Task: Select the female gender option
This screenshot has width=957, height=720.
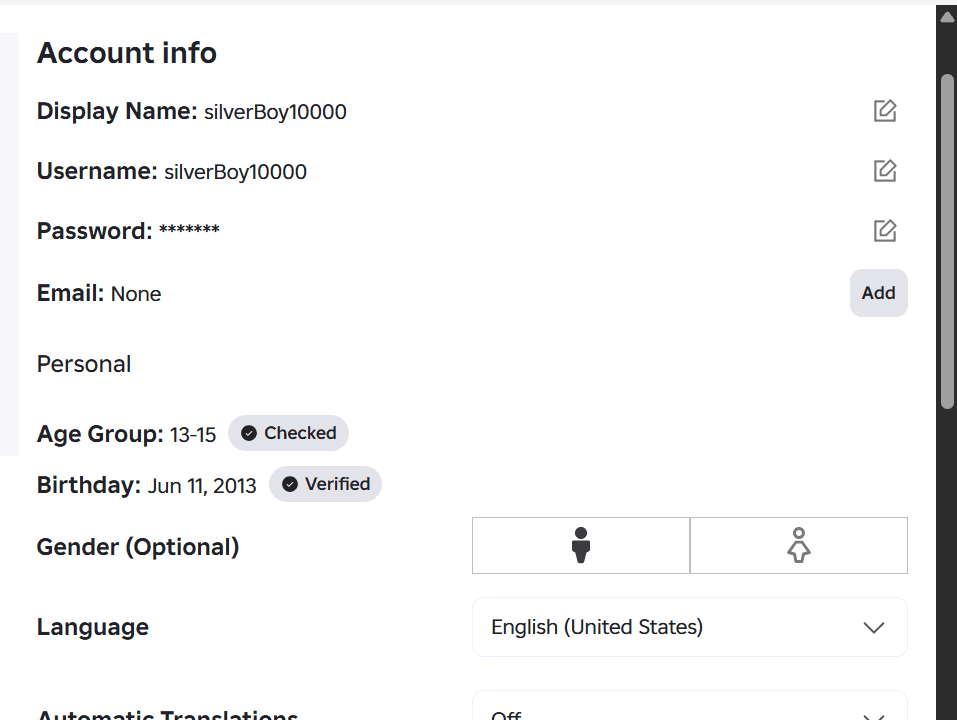Action: click(799, 545)
